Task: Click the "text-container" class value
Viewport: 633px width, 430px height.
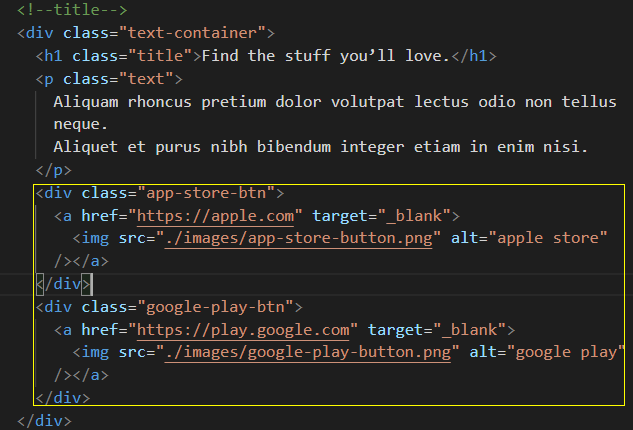Action: click(192, 33)
